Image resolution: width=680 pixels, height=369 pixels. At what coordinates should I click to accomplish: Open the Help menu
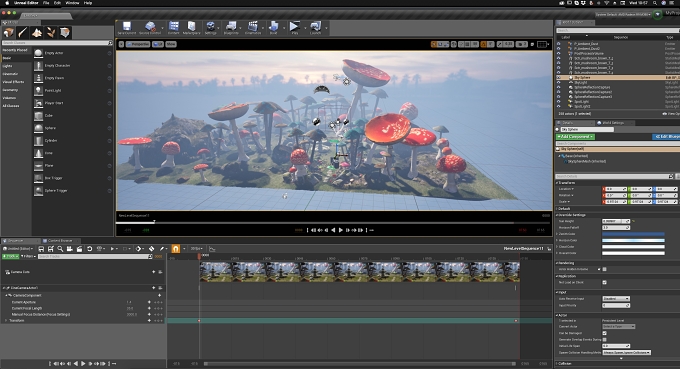pos(88,3)
